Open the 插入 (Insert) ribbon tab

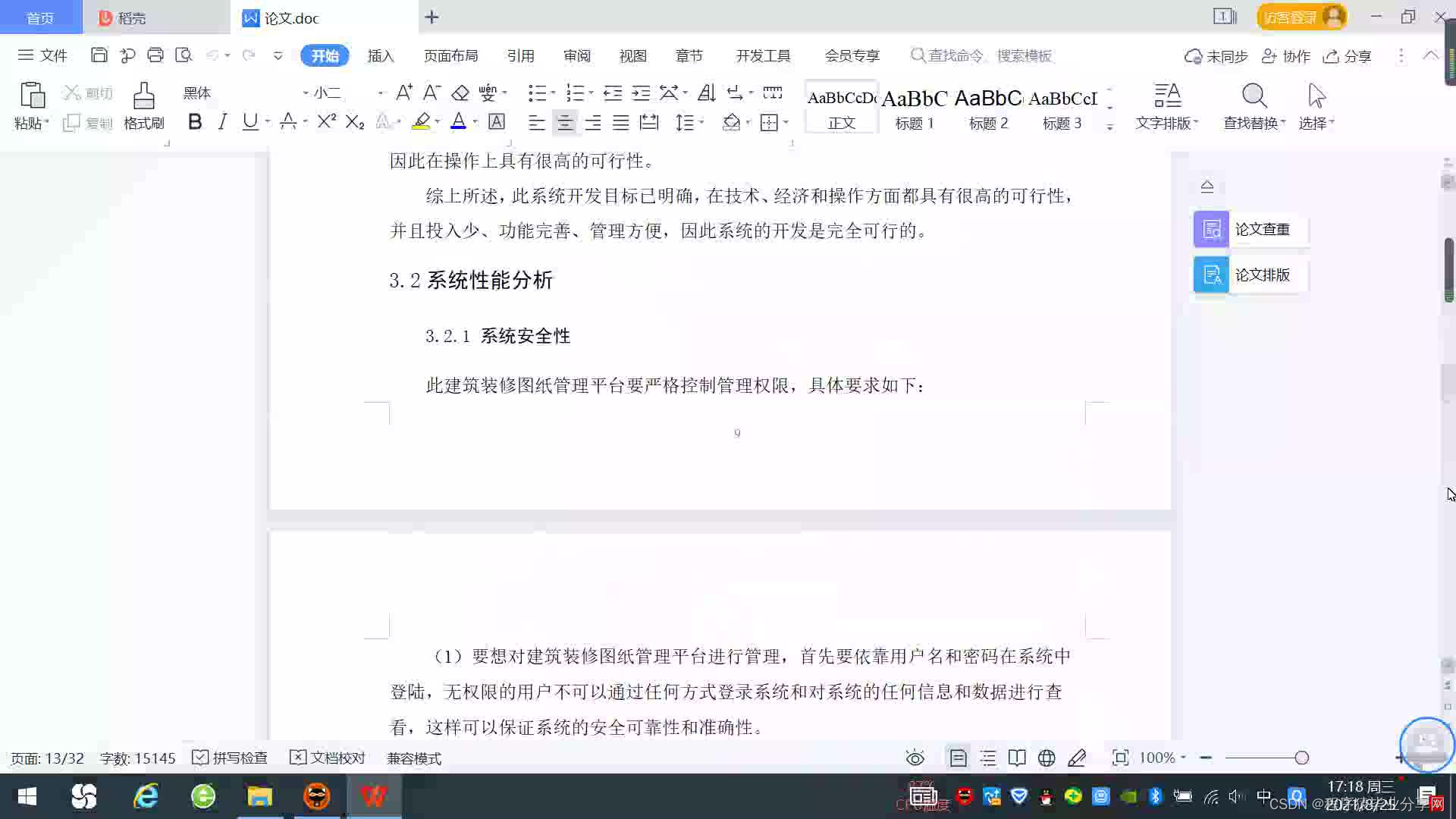click(x=381, y=56)
